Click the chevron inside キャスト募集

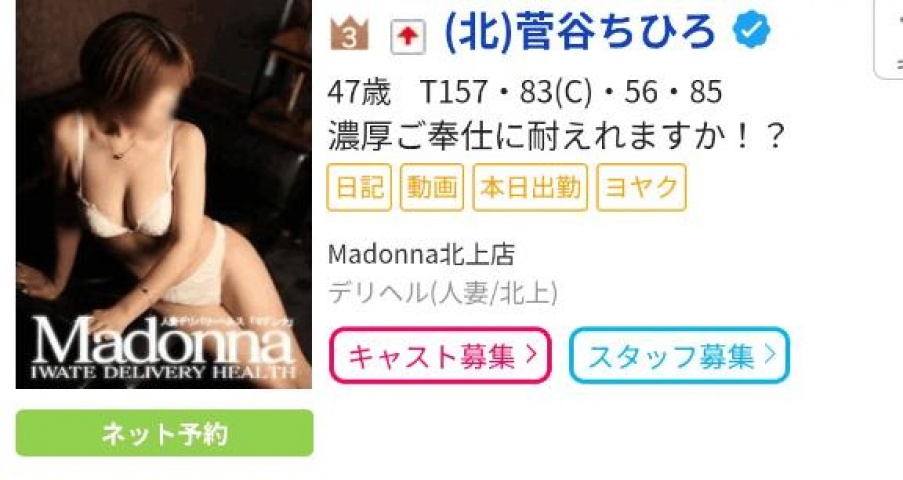532,354
